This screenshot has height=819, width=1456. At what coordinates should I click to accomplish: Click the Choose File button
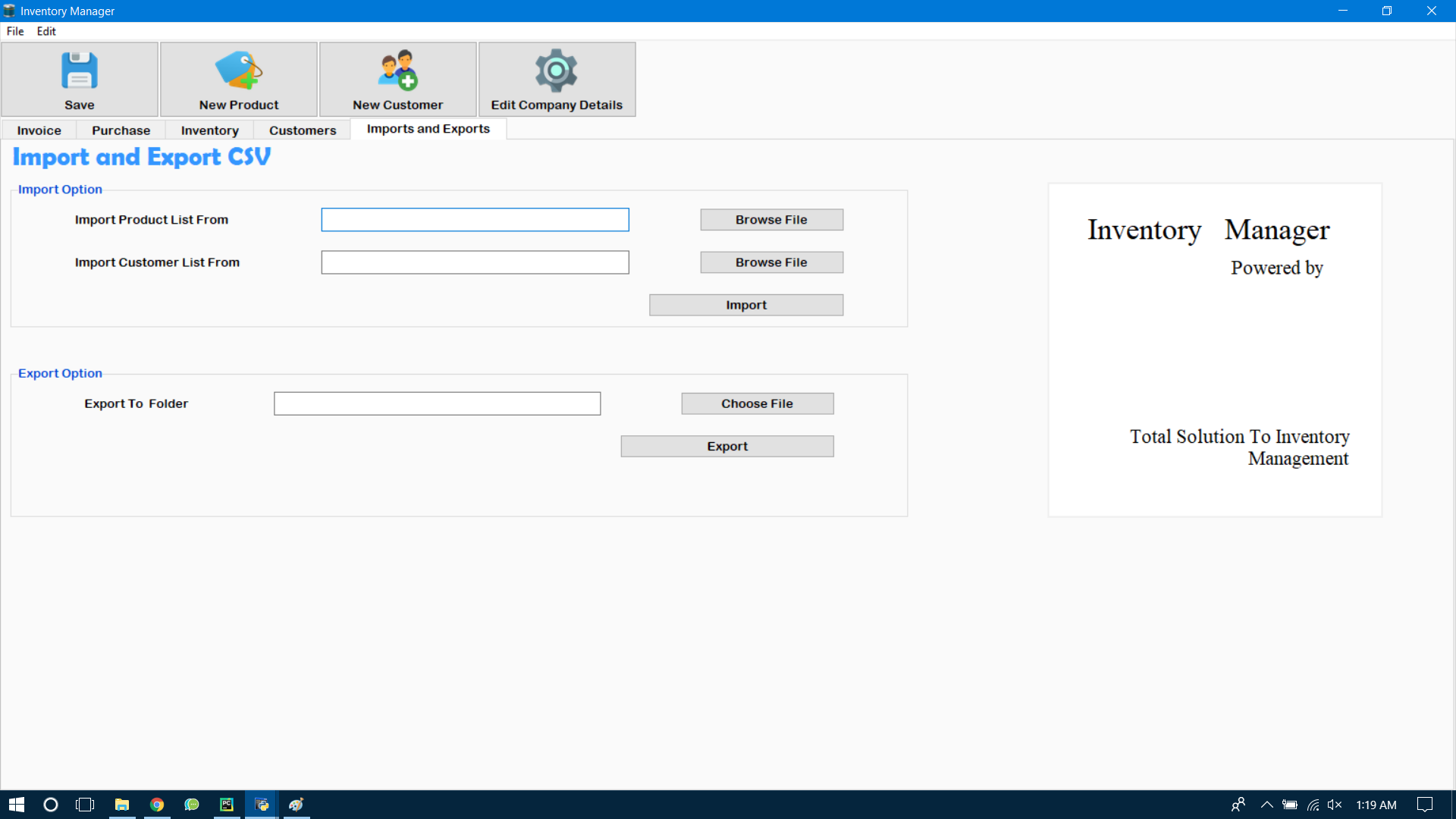[x=757, y=403]
